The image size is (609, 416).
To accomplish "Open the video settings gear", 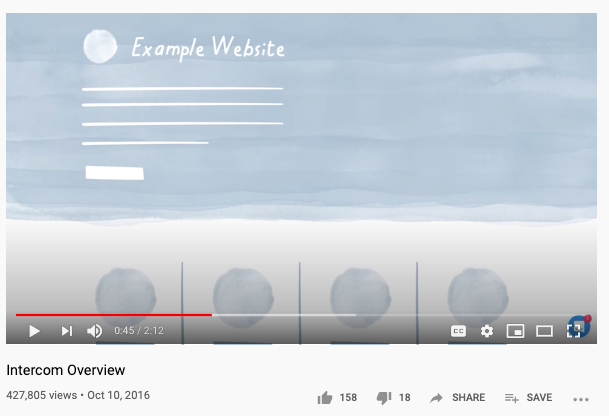I will click(487, 331).
